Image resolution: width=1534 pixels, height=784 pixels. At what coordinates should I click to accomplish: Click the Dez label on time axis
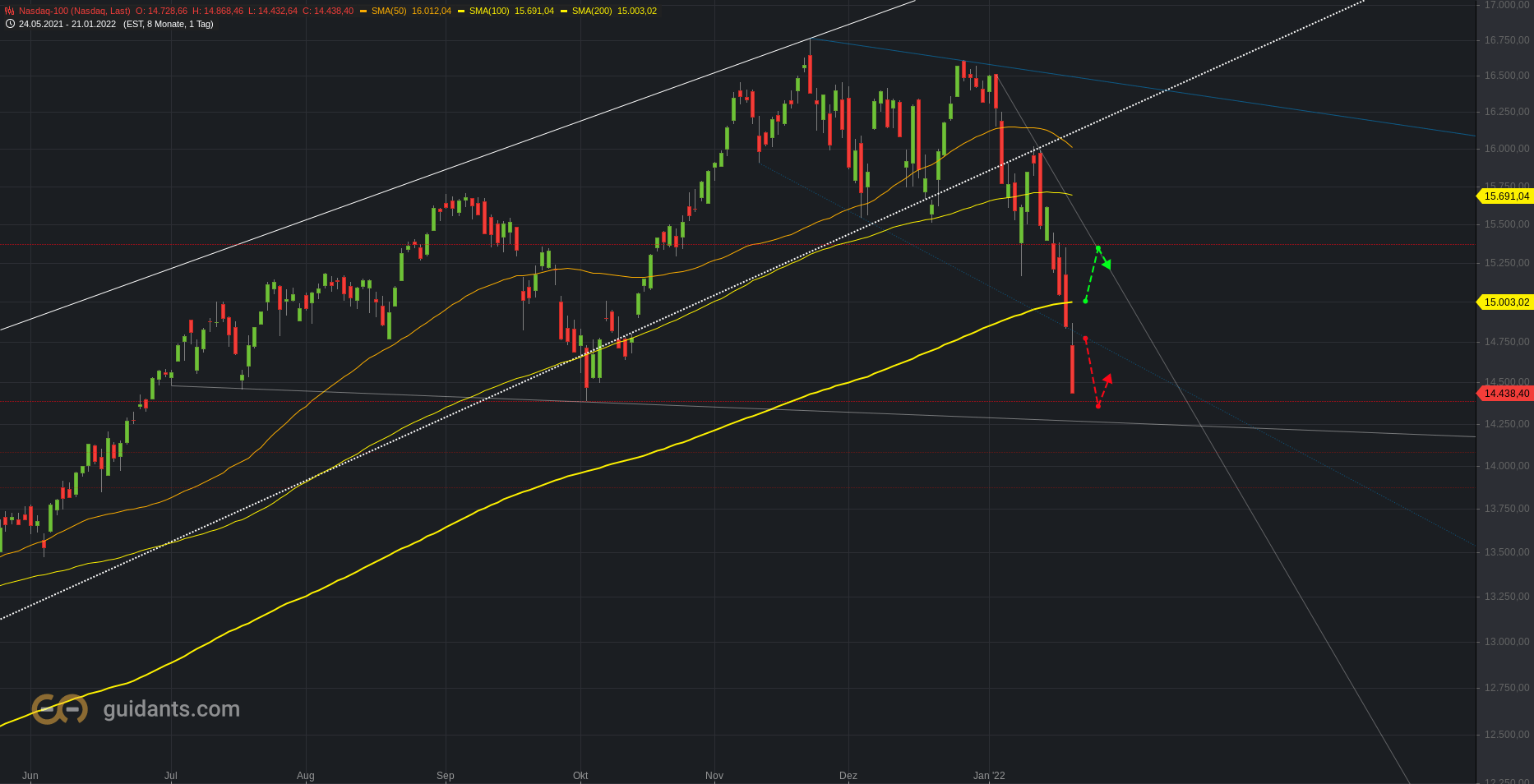[848, 776]
